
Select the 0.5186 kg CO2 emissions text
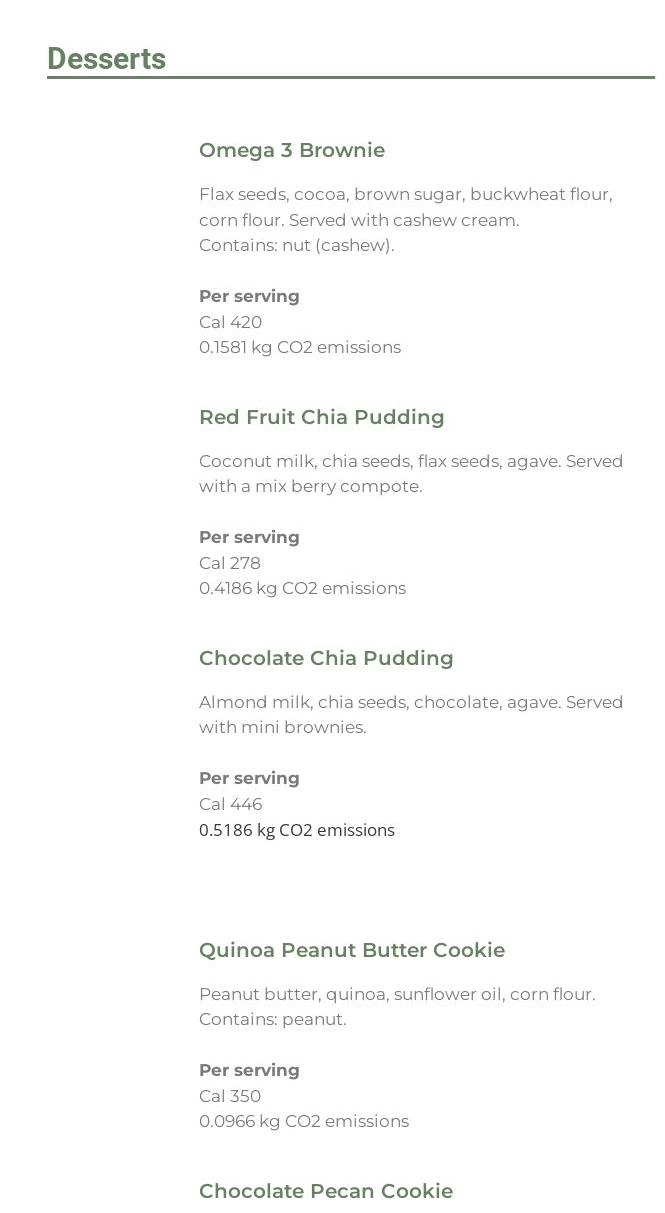coord(296,830)
